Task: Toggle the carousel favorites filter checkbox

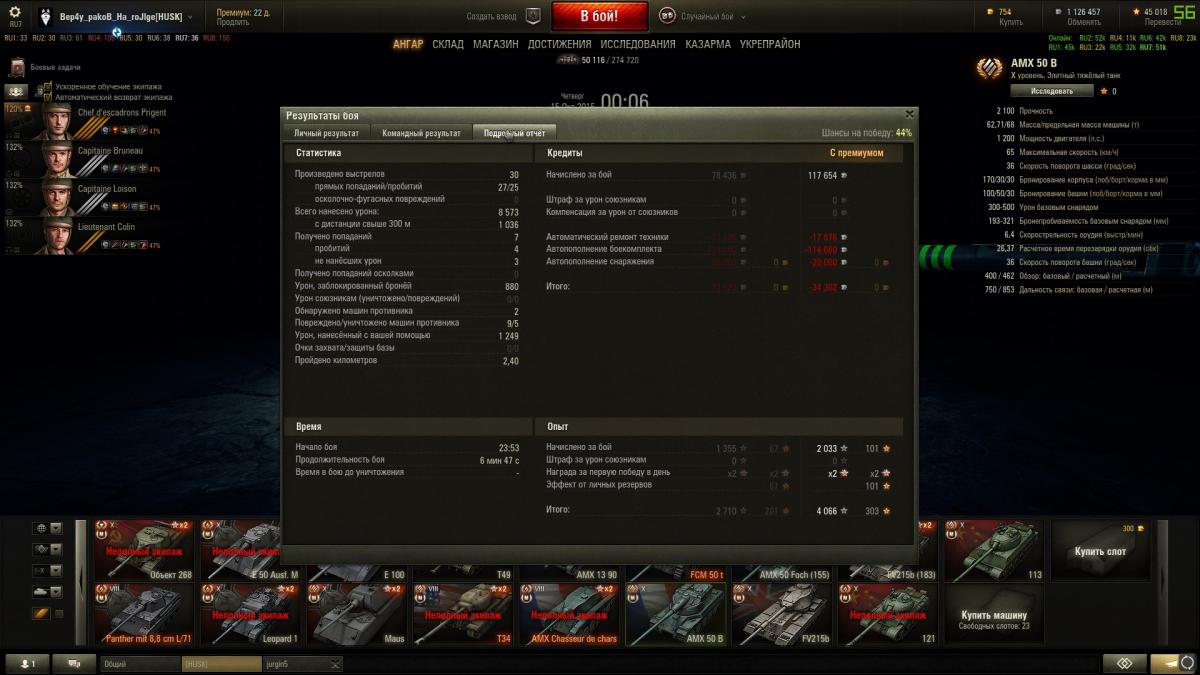Action: (x=59, y=613)
